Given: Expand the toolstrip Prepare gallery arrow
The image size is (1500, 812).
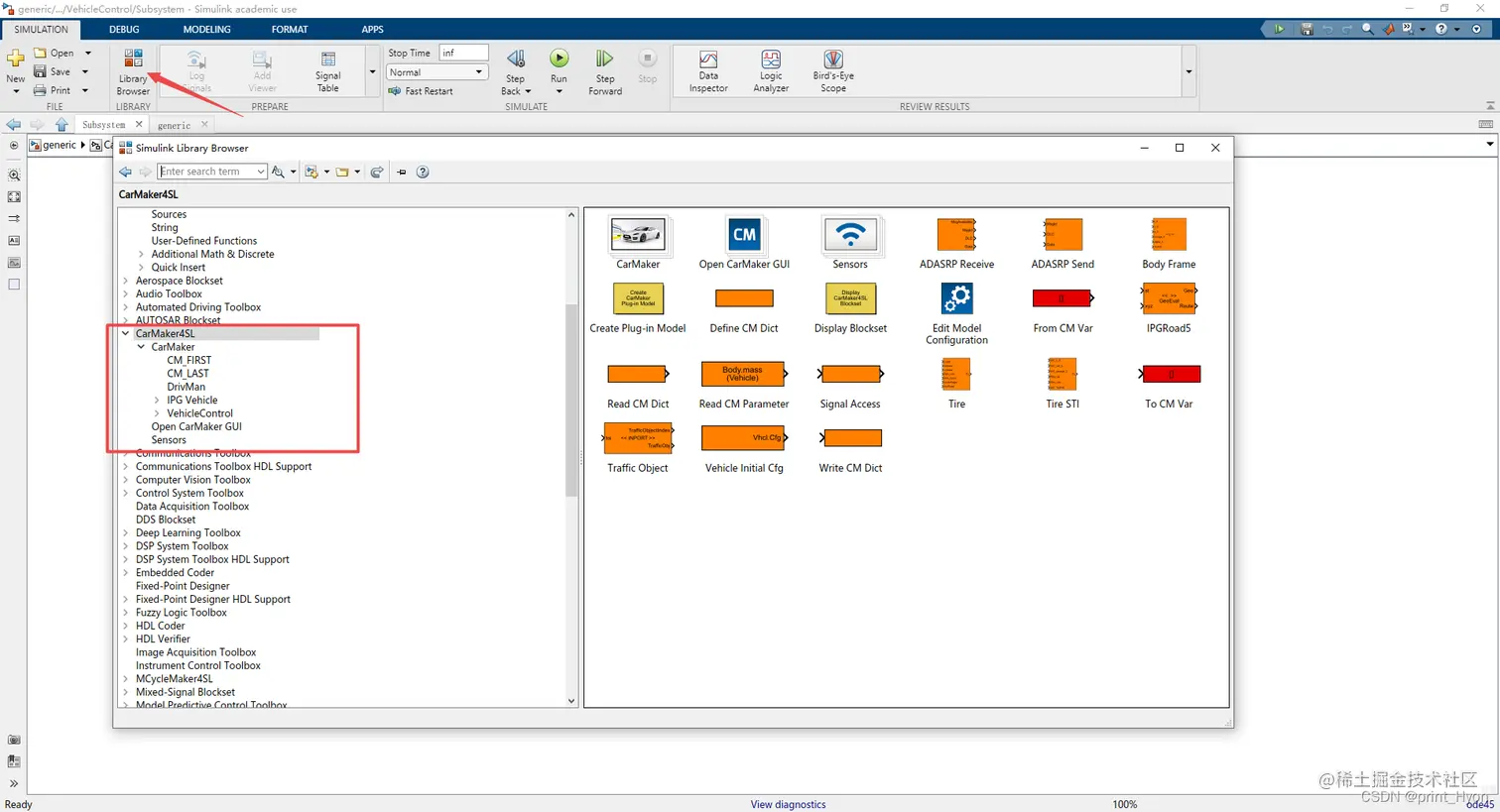Looking at the screenshot, I should (373, 71).
